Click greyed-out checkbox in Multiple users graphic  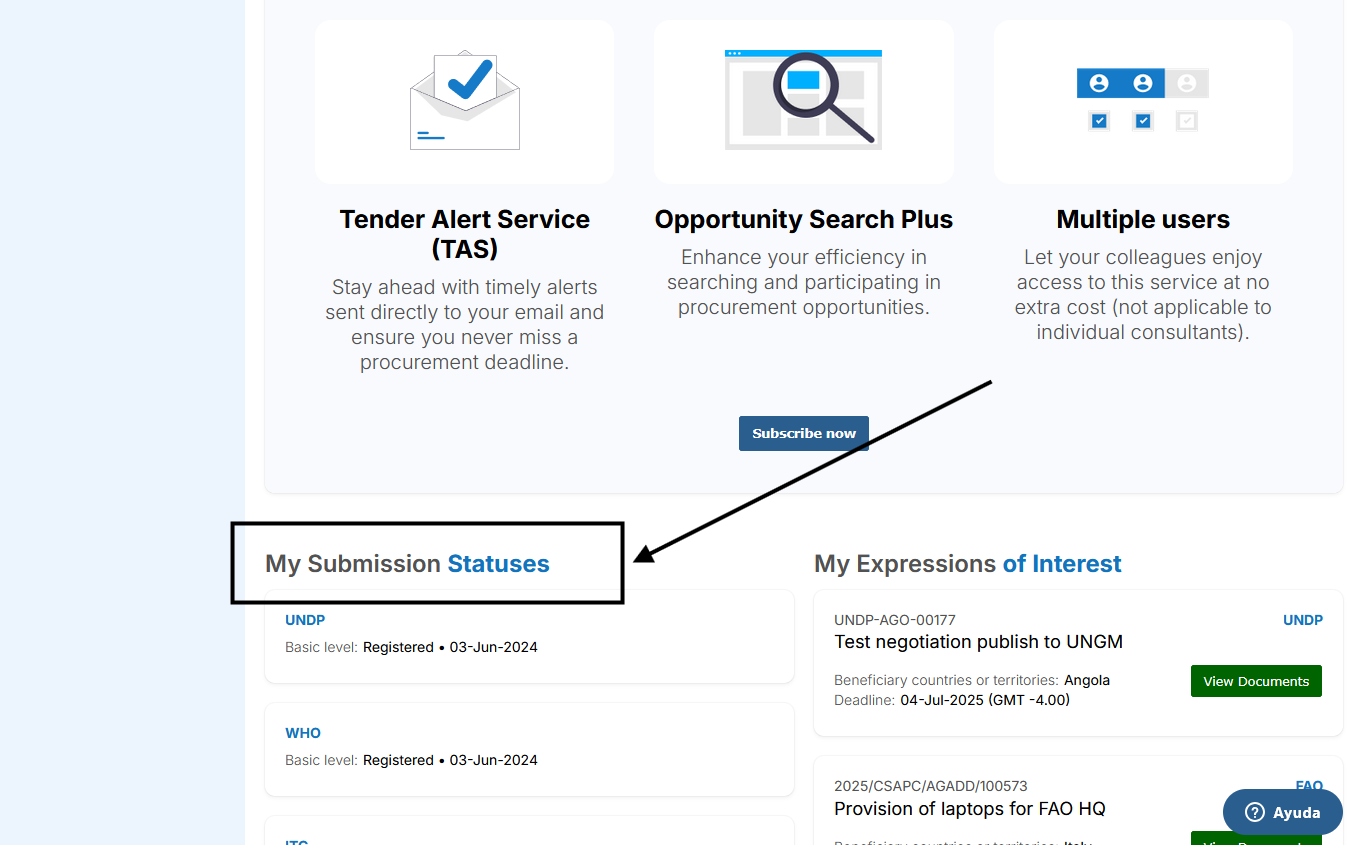(x=1187, y=121)
